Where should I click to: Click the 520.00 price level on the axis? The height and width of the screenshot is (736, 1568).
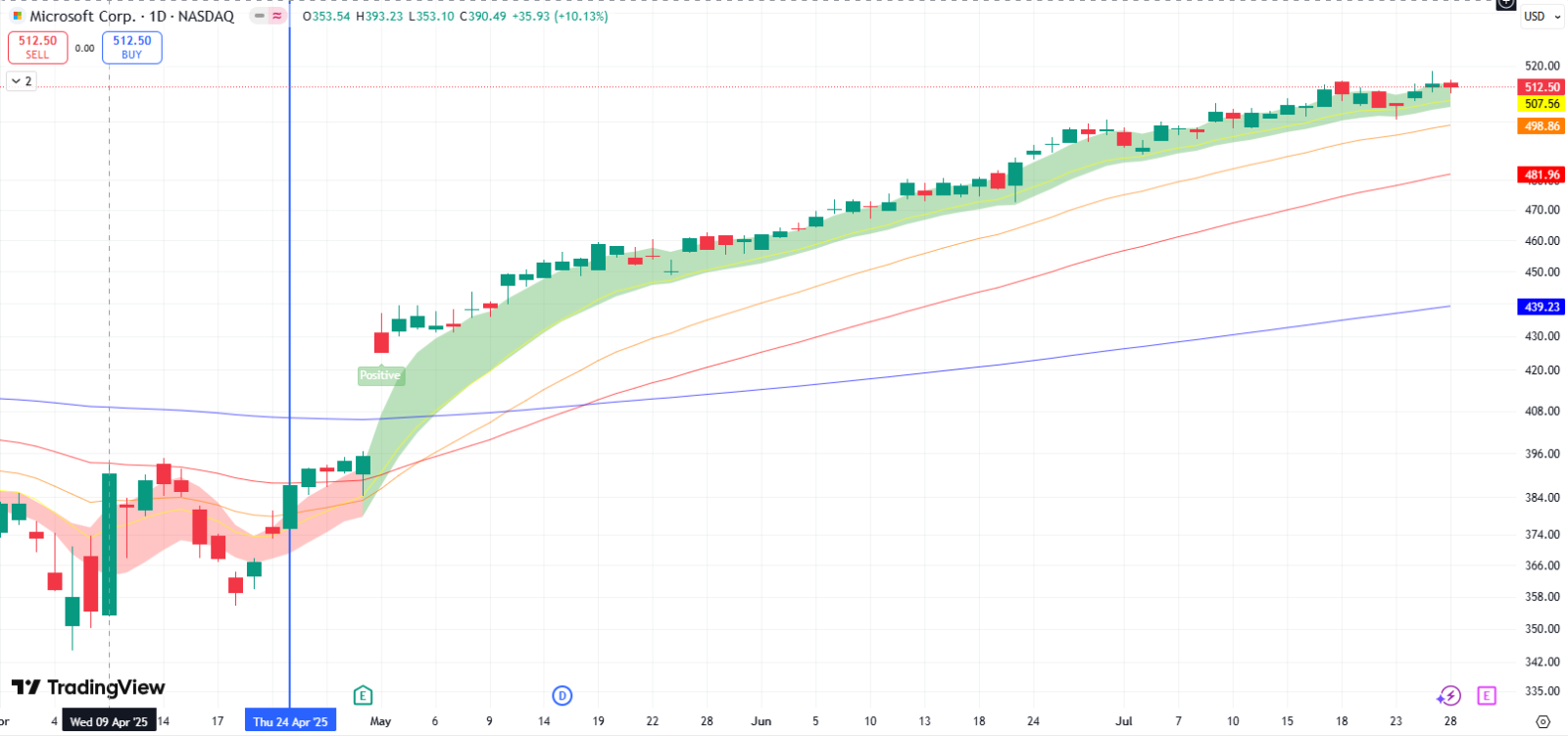tap(1542, 66)
